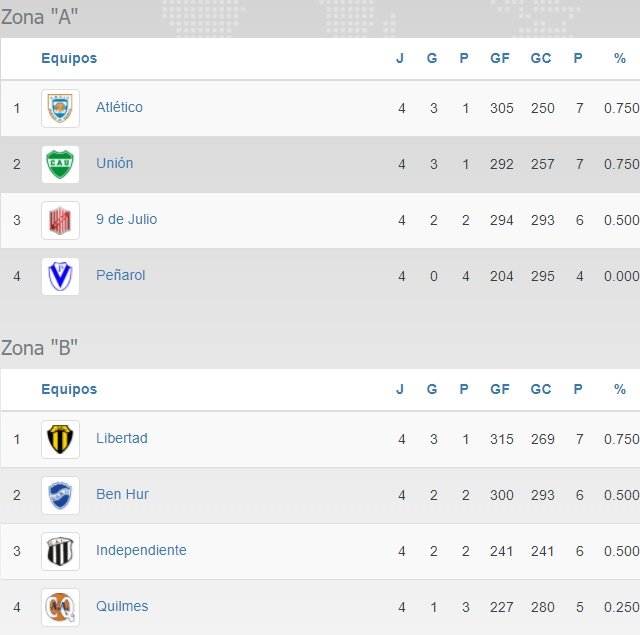This screenshot has width=640, height=635.
Task: Open the Atlético team link
Action: click(119, 107)
